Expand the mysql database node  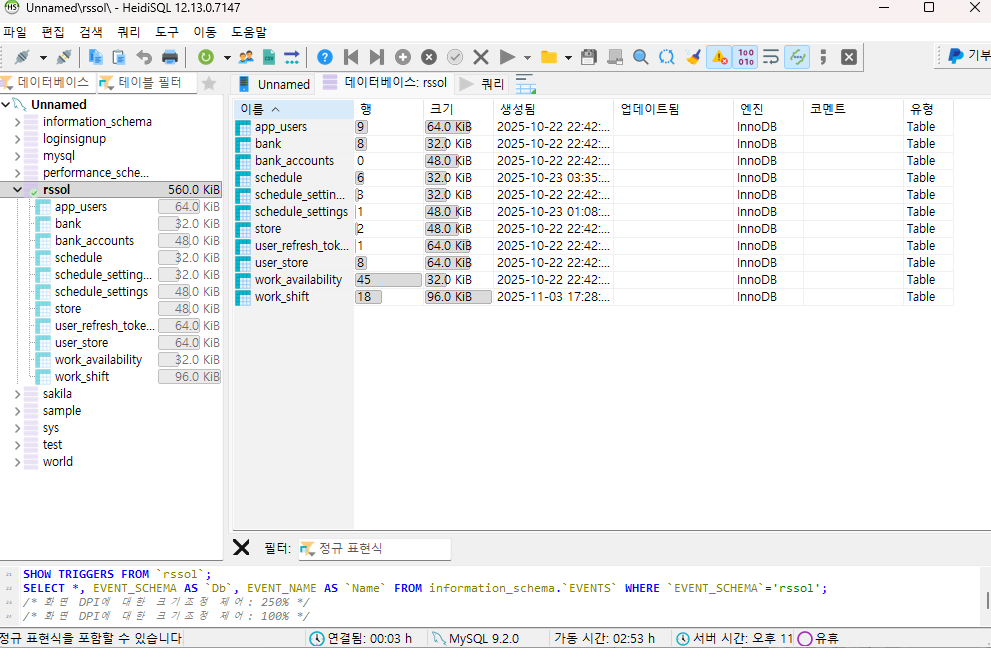(x=18, y=156)
